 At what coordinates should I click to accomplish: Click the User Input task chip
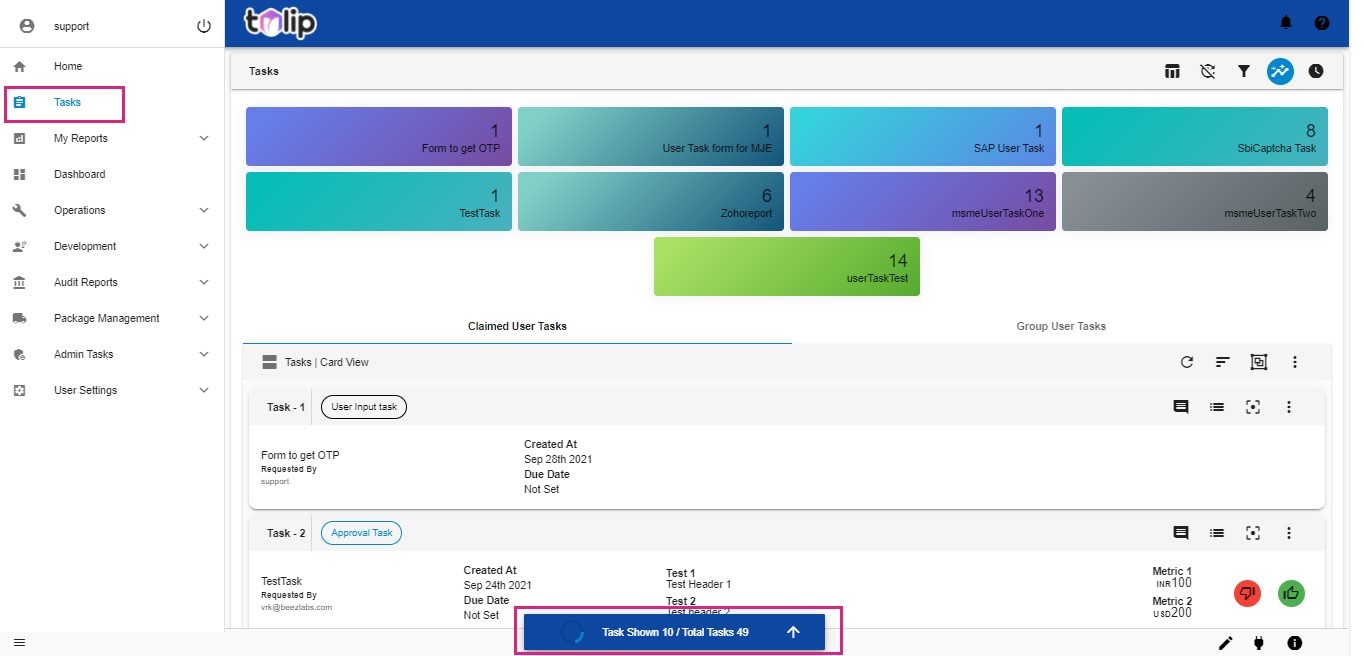click(x=364, y=407)
